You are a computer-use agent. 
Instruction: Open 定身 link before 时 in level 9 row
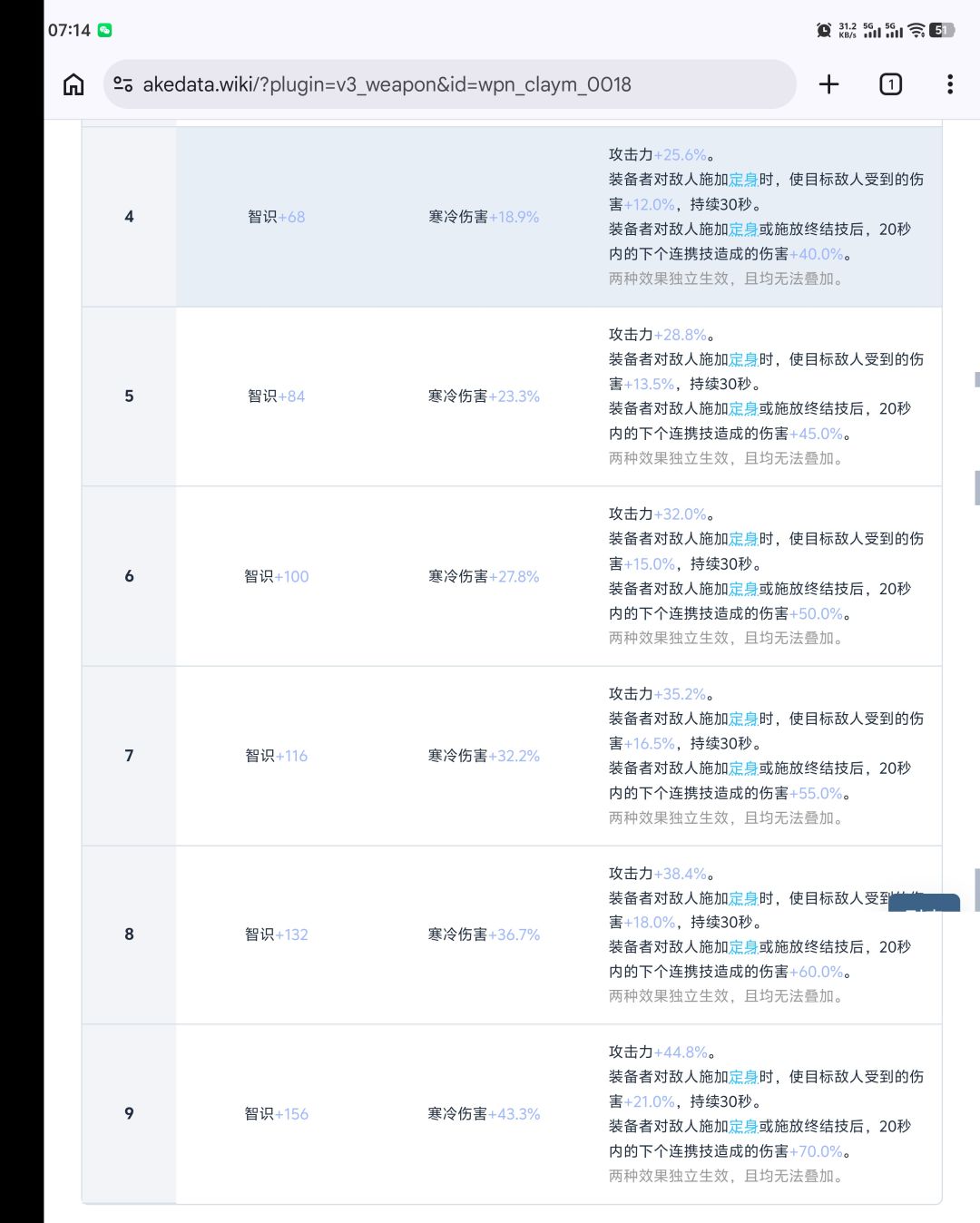(x=743, y=1077)
